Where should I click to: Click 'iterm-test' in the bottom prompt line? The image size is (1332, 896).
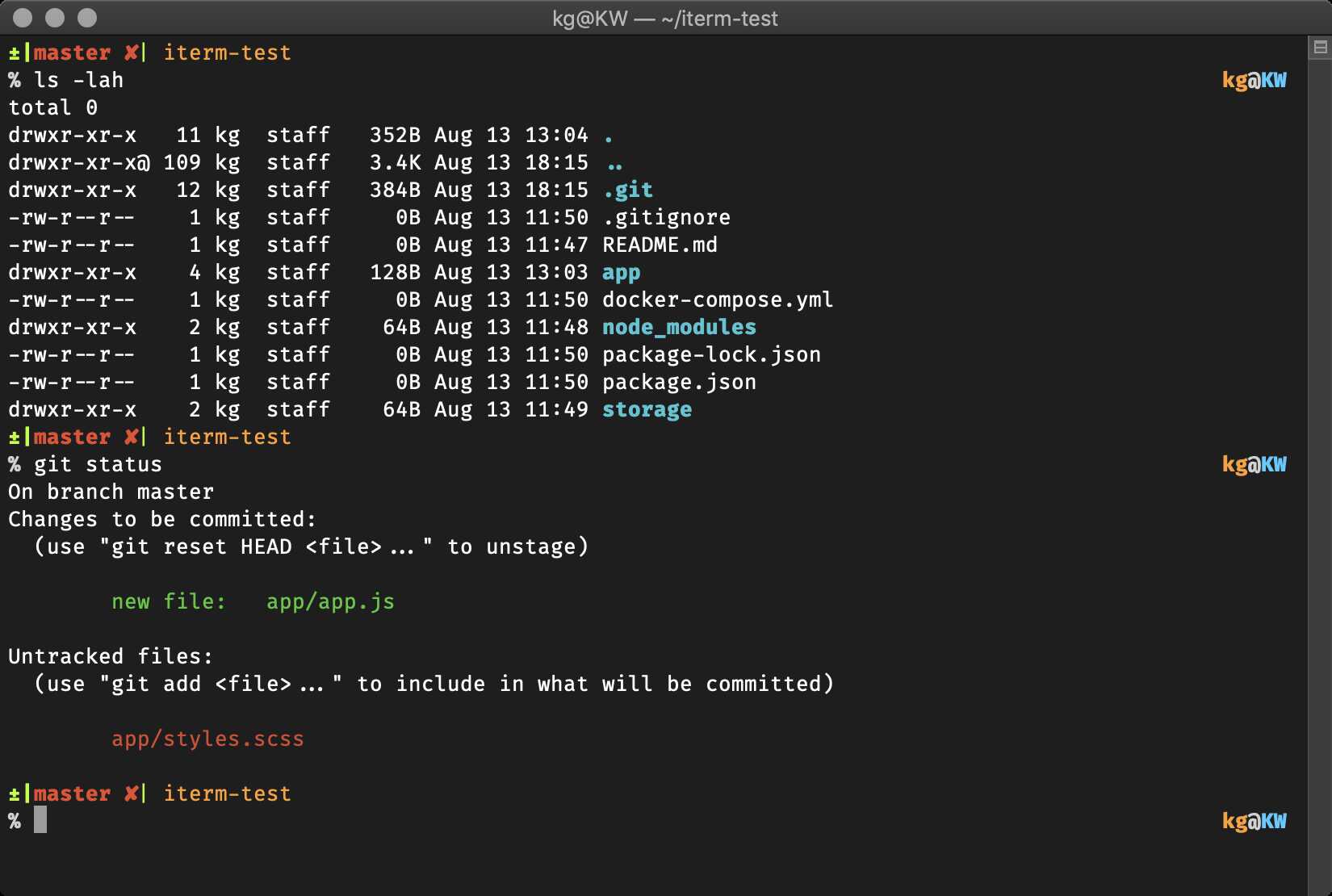pos(228,793)
